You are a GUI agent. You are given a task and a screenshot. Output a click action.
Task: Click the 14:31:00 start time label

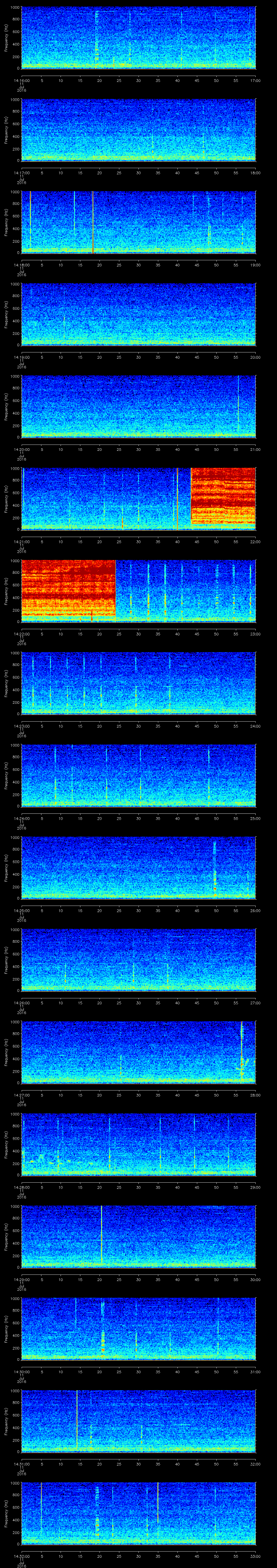point(21,1464)
